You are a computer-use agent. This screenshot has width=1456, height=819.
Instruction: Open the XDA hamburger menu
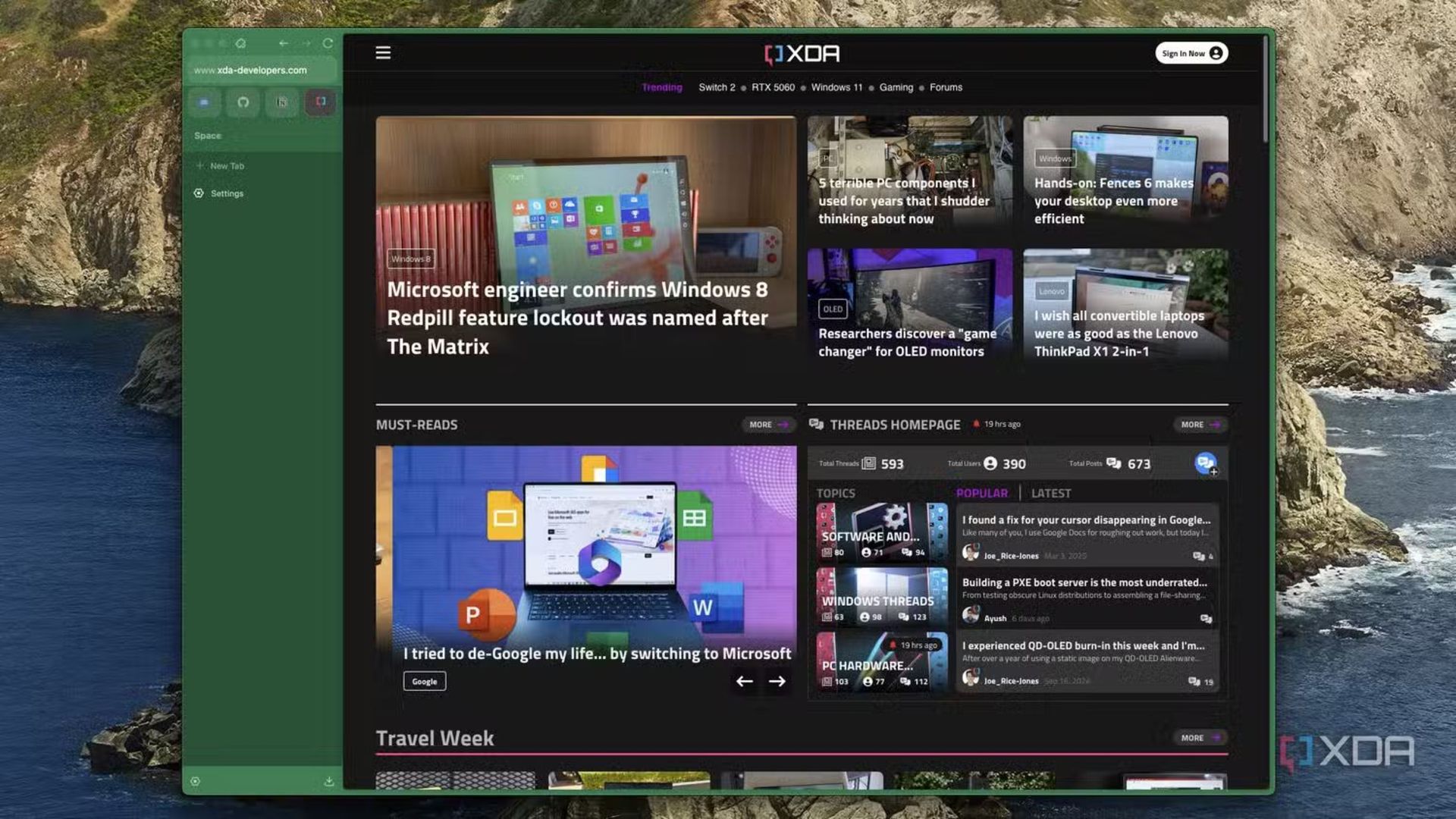(383, 53)
